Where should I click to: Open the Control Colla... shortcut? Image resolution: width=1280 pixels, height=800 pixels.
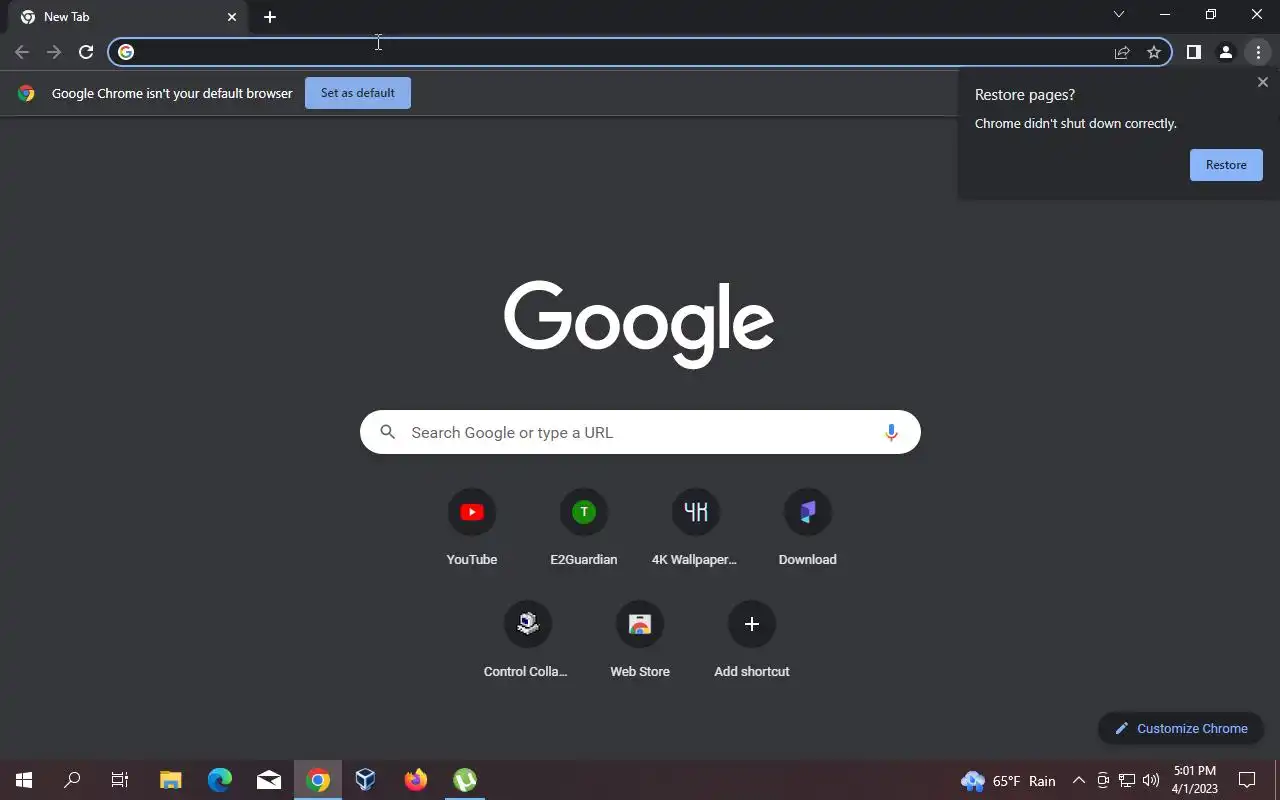527,641
